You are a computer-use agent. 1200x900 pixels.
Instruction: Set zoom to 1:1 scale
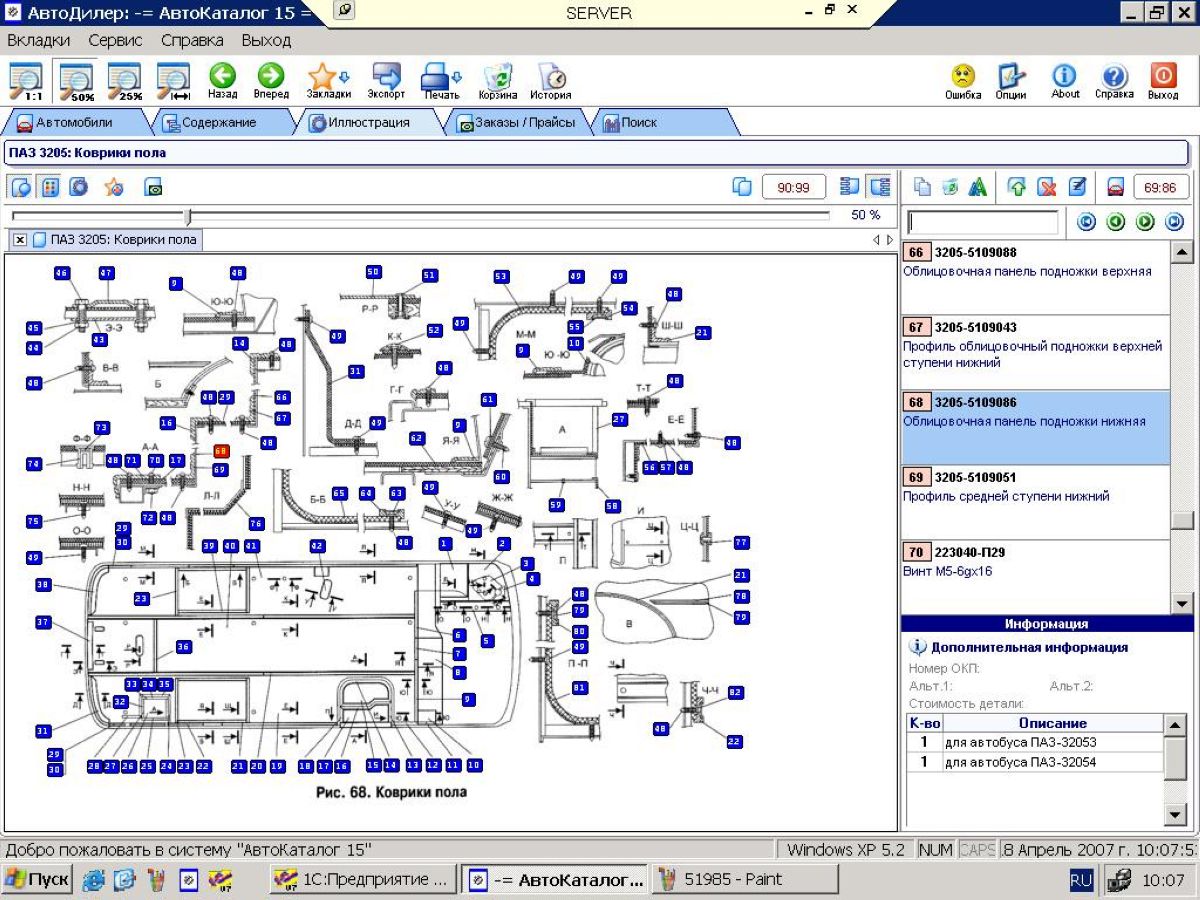25,80
